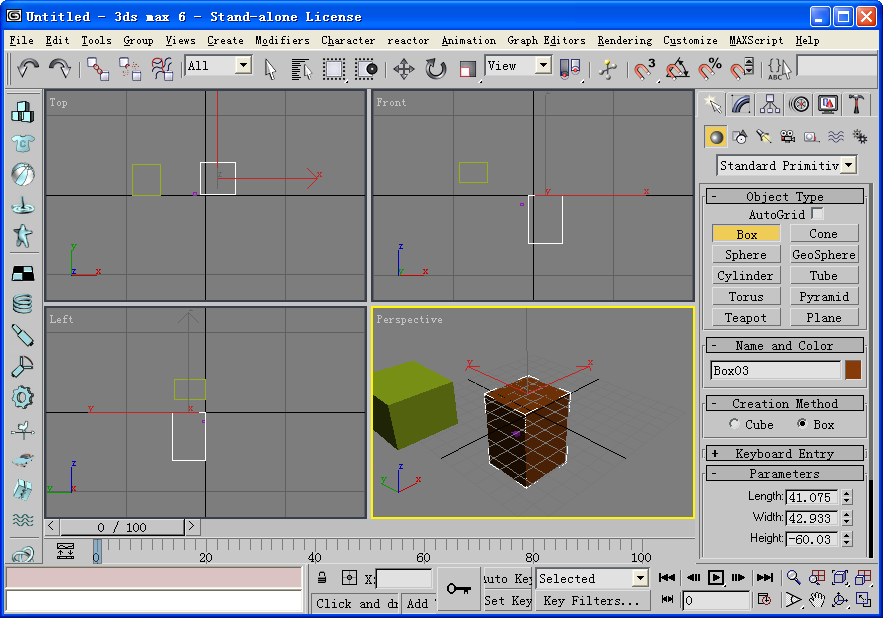
Task: Collapse the Name and Color rollout
Action: point(784,345)
